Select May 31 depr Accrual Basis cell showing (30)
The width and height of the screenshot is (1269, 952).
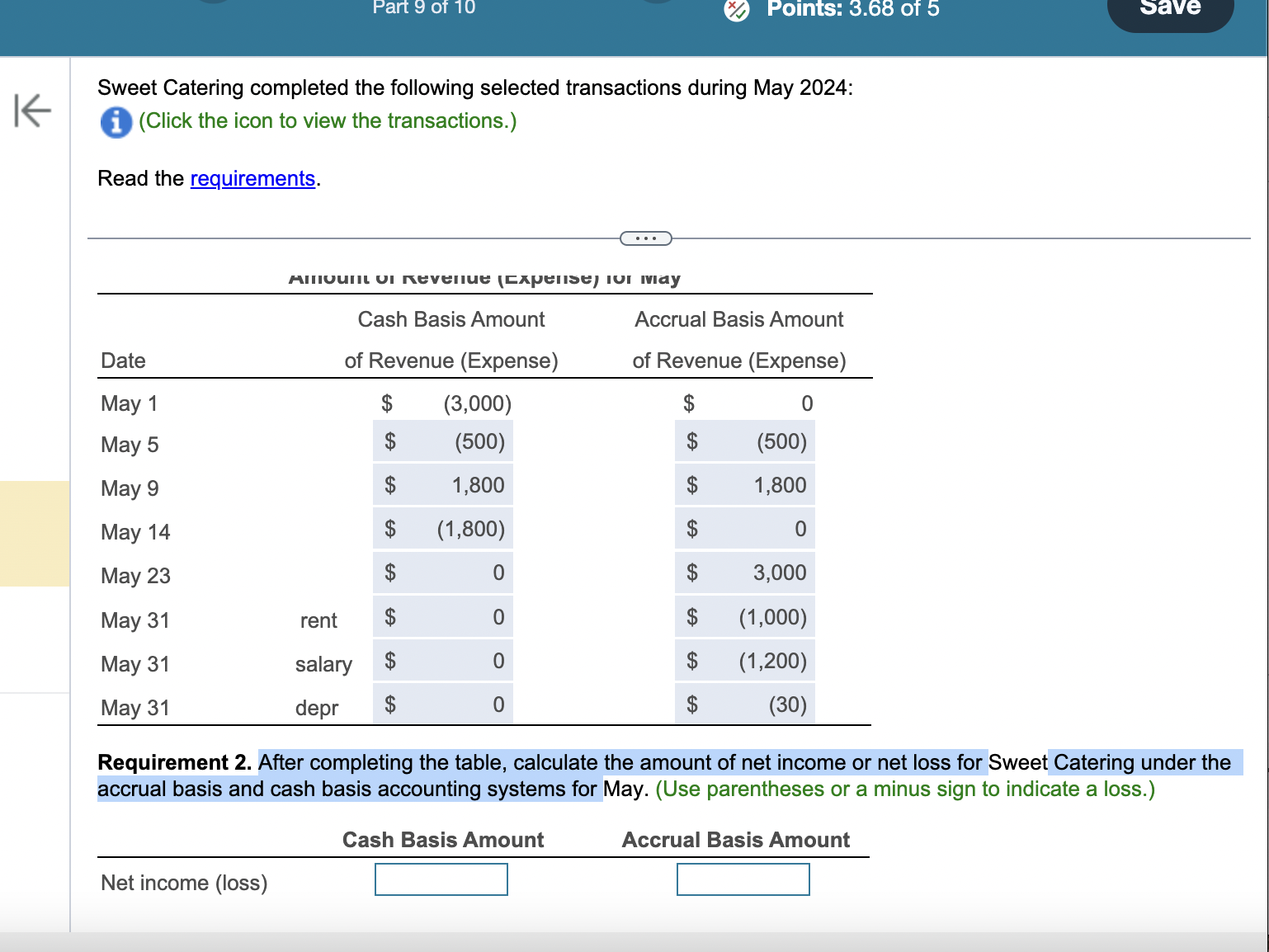point(744,704)
